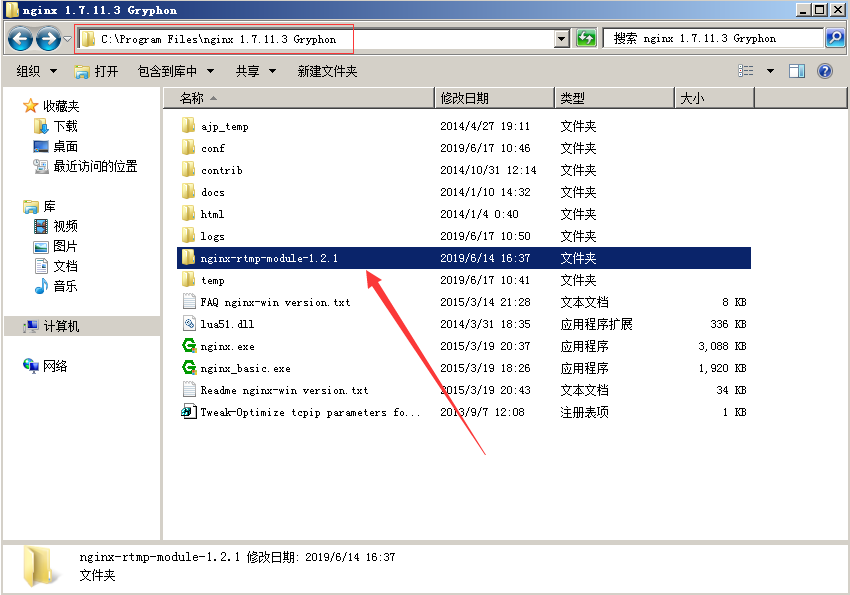Click the nginx.exe file name
Screen dimensions: 850x595
[x=227, y=346]
